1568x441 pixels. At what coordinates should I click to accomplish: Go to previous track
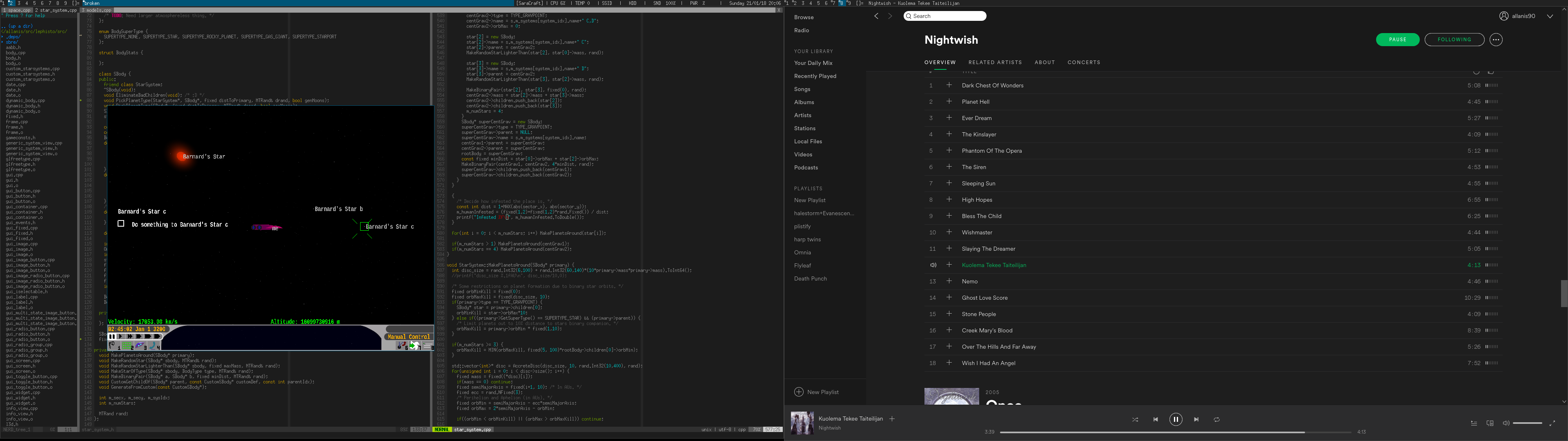pos(1155,420)
